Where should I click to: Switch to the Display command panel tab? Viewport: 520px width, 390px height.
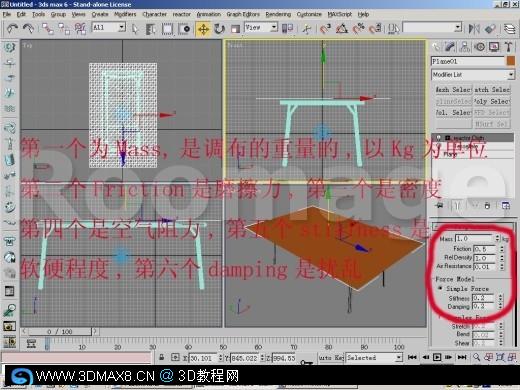point(494,47)
